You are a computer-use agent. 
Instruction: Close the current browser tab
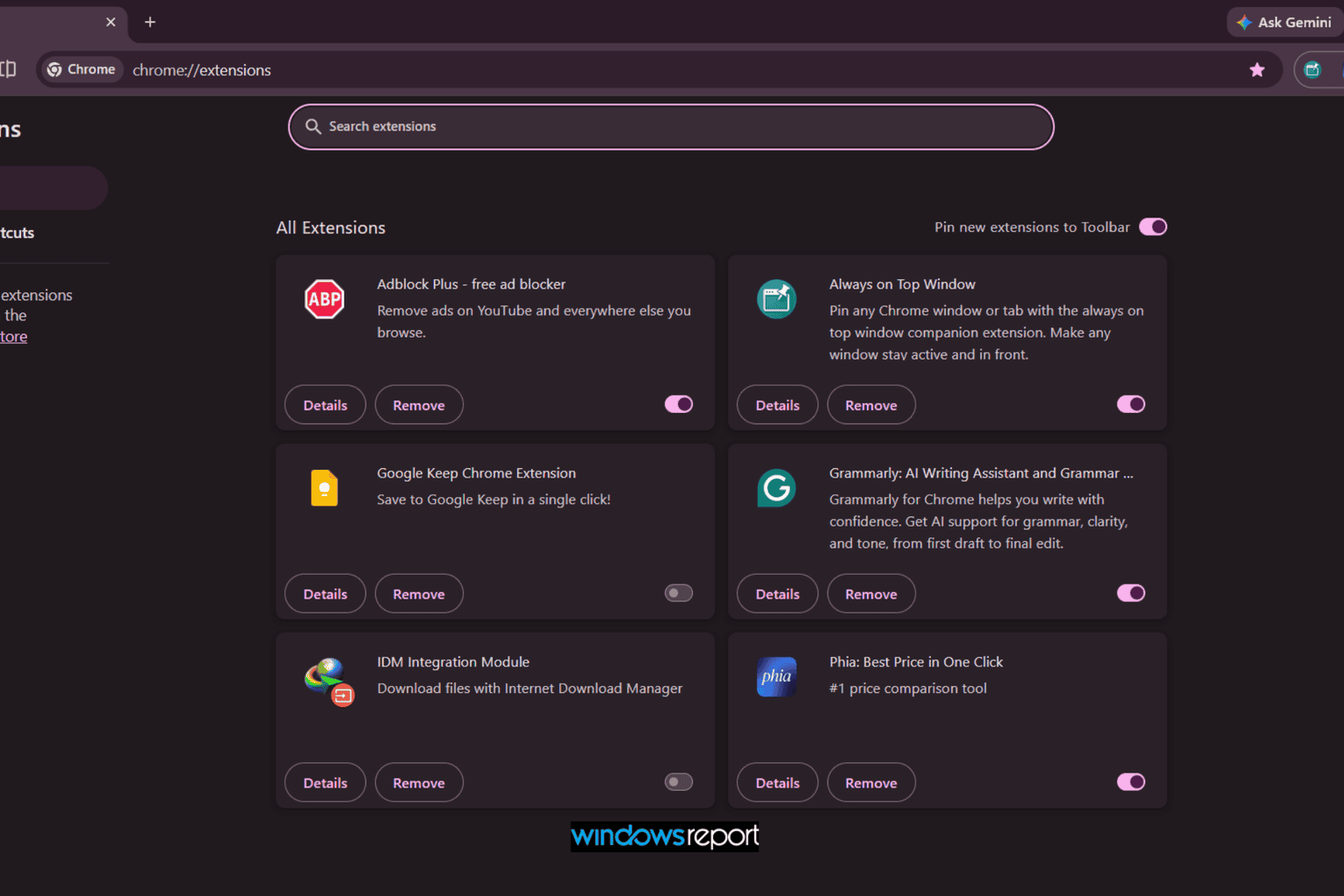(110, 22)
